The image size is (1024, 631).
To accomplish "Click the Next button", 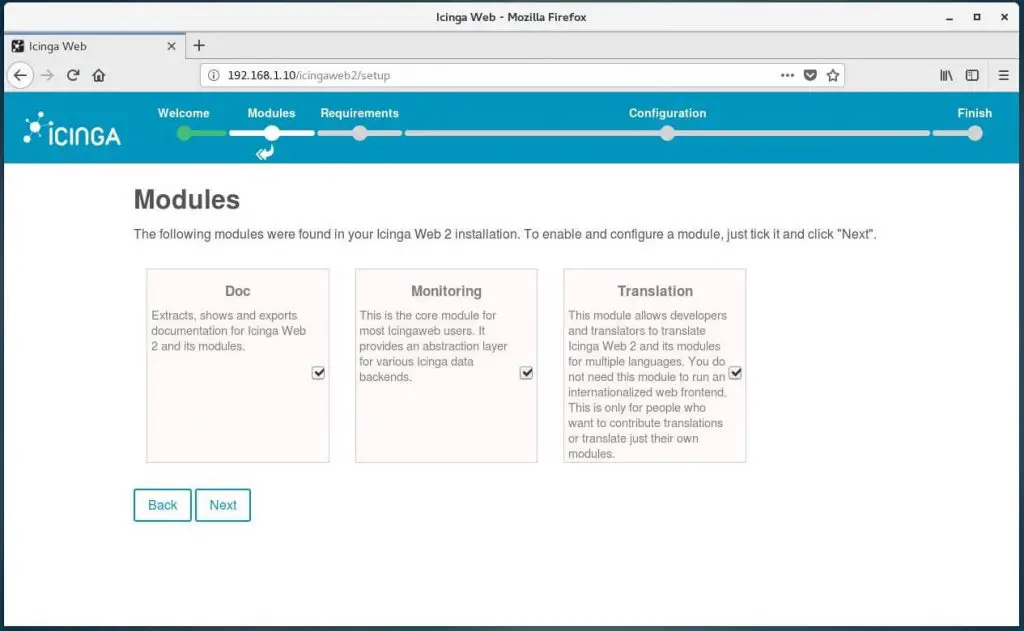I will pyautogui.click(x=223, y=505).
